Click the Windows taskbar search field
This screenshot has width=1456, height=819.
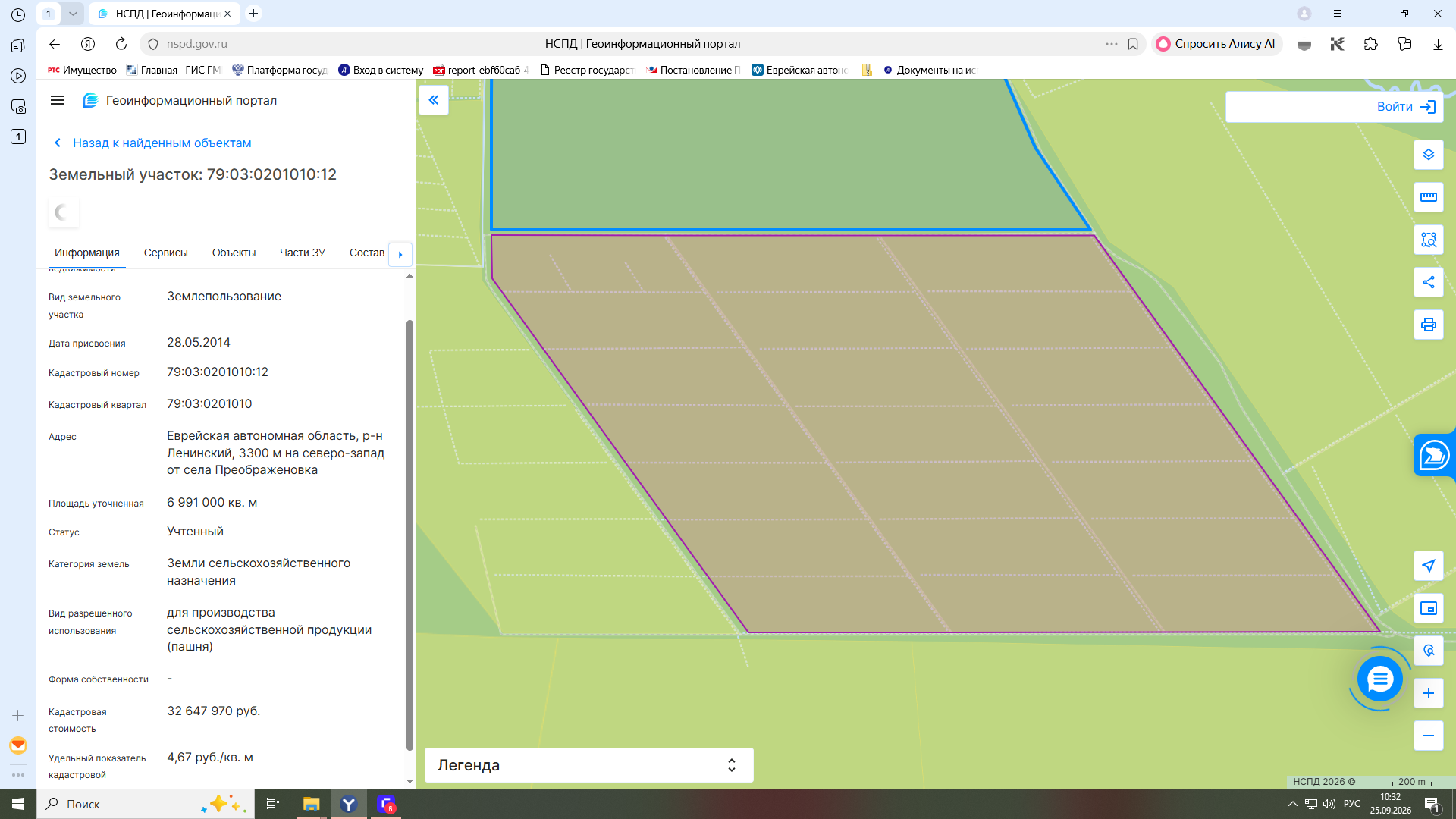(x=146, y=804)
